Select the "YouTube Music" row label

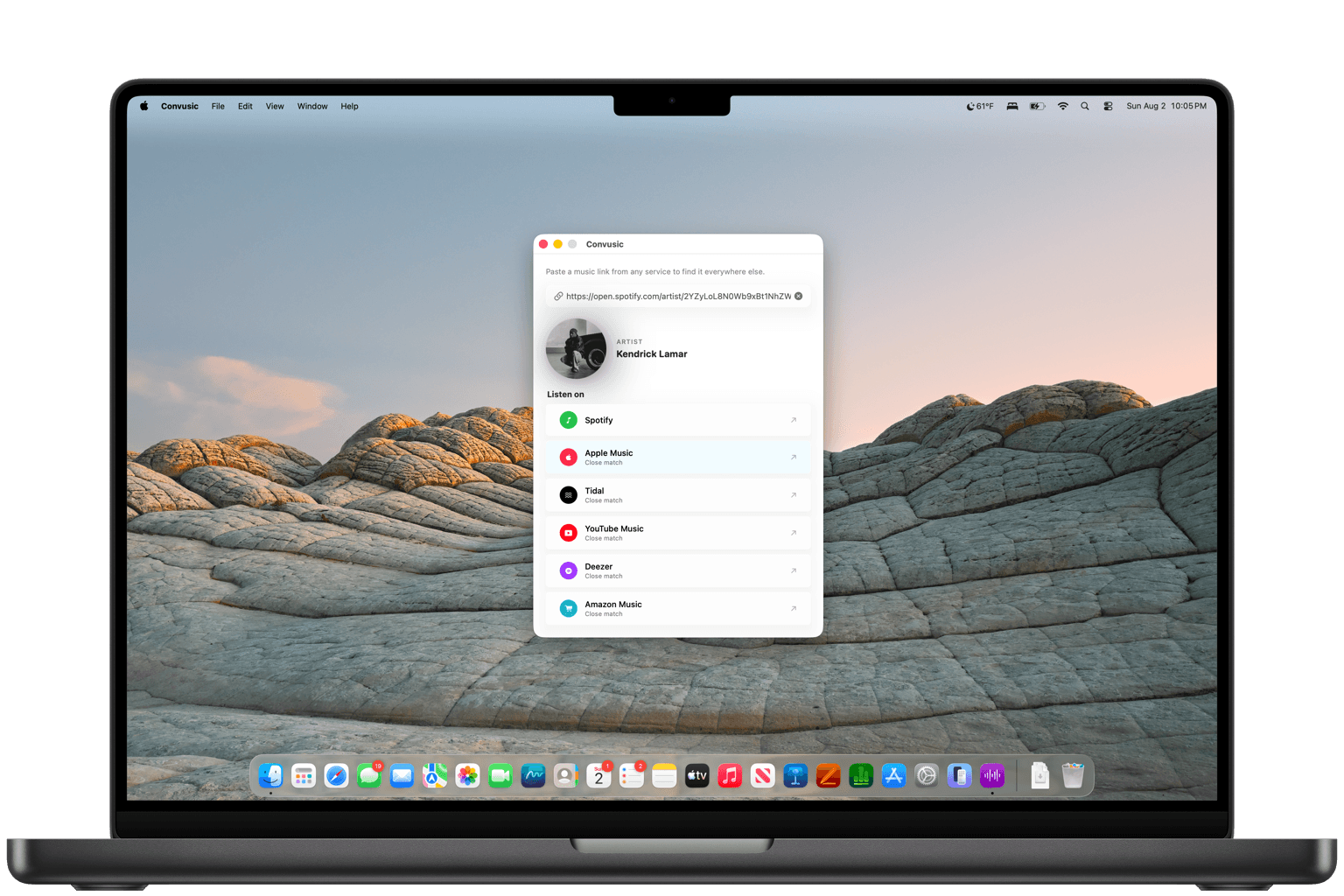click(x=614, y=528)
